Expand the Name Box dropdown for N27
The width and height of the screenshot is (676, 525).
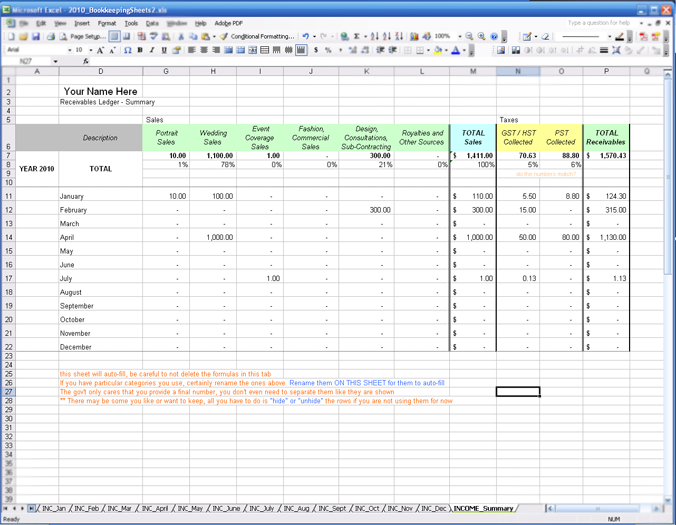pos(56,61)
